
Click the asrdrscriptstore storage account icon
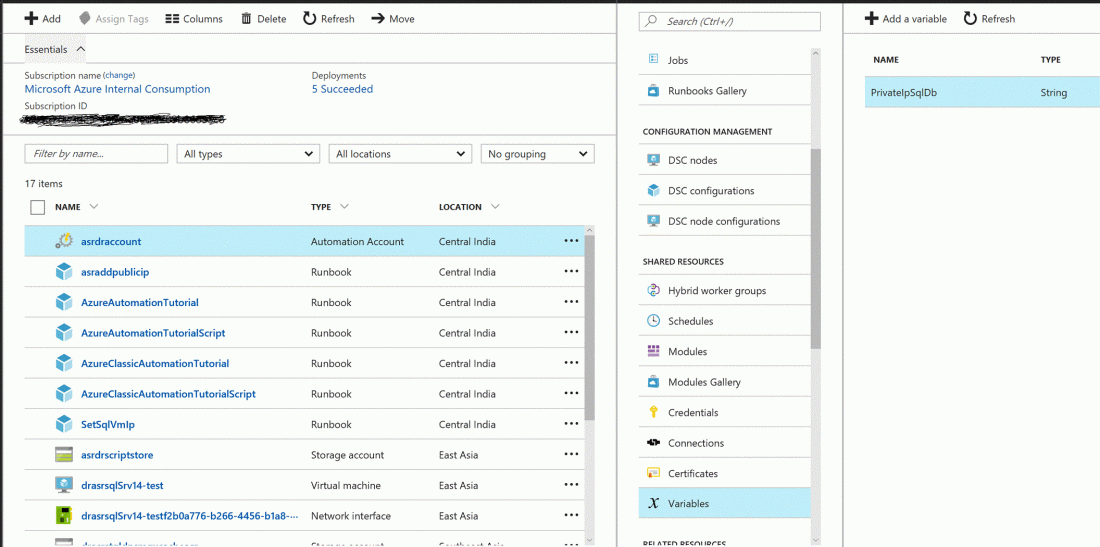click(x=64, y=455)
